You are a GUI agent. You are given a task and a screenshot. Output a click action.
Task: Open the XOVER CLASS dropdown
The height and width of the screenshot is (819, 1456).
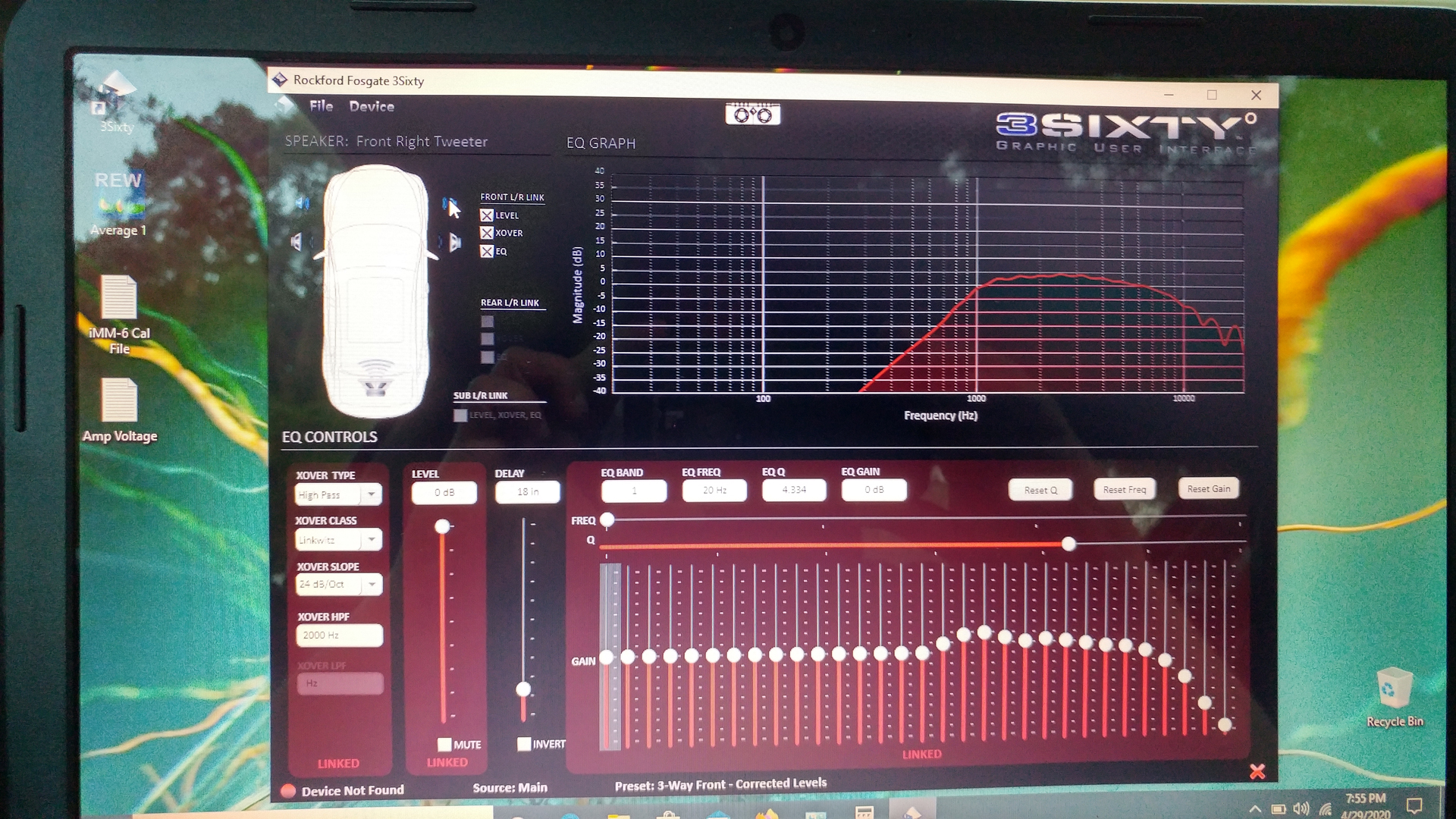click(338, 540)
